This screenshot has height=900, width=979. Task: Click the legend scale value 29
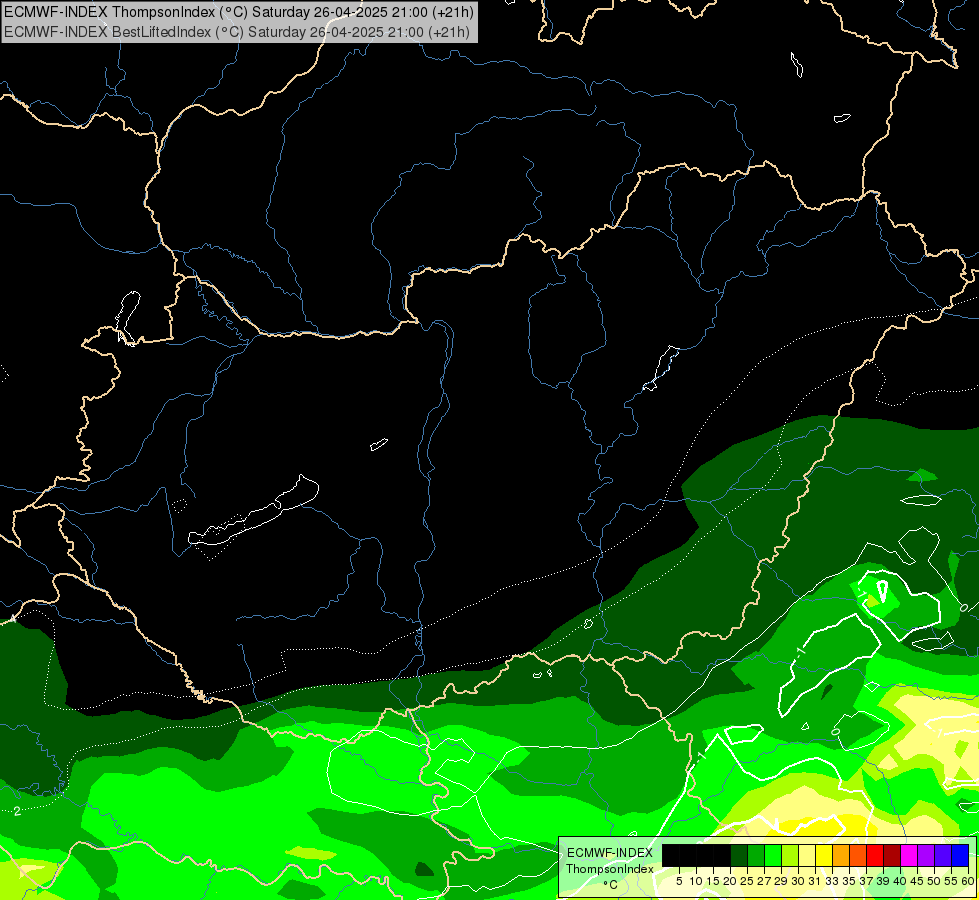(x=781, y=881)
